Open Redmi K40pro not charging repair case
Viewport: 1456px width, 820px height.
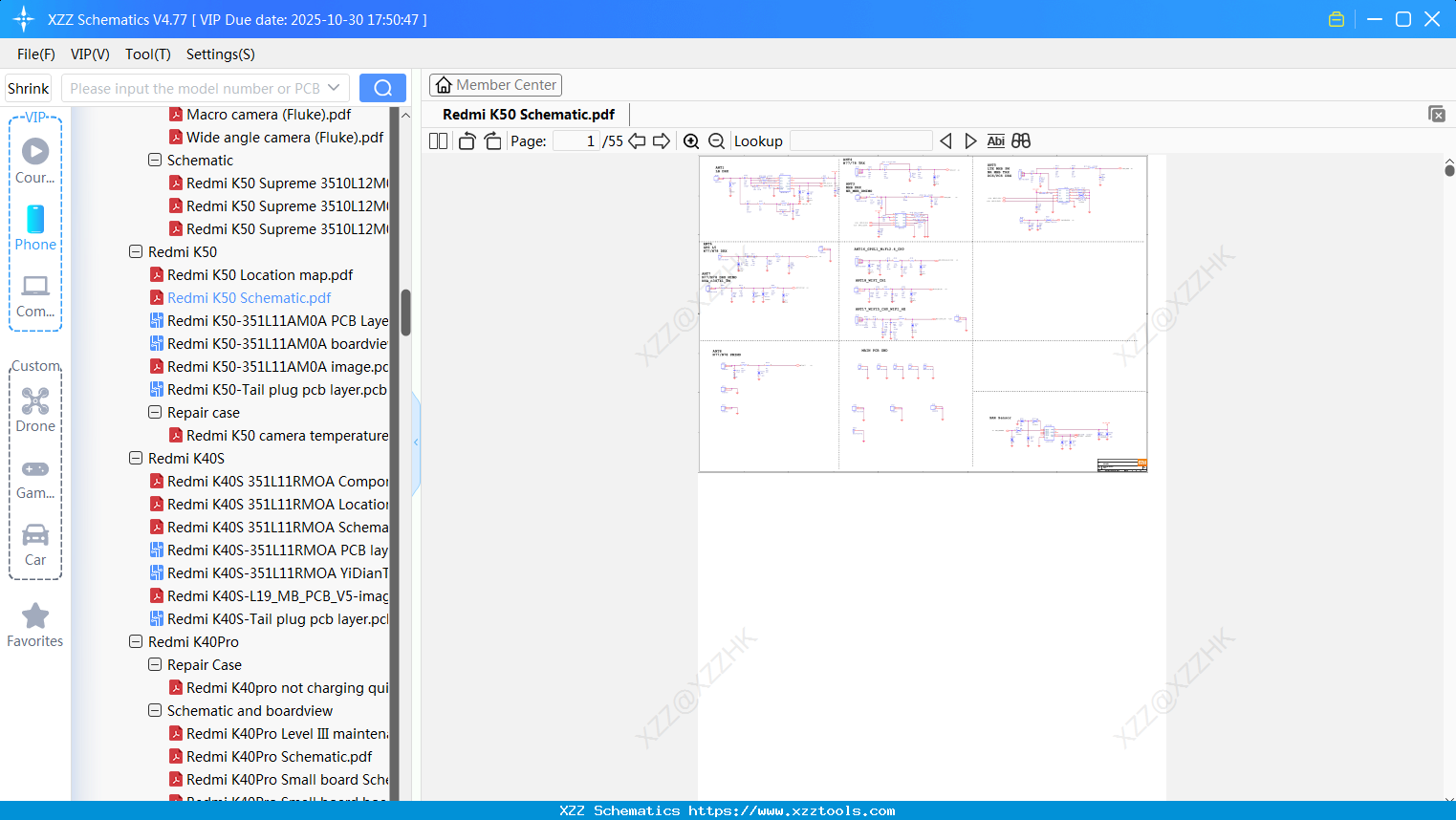pos(278,688)
